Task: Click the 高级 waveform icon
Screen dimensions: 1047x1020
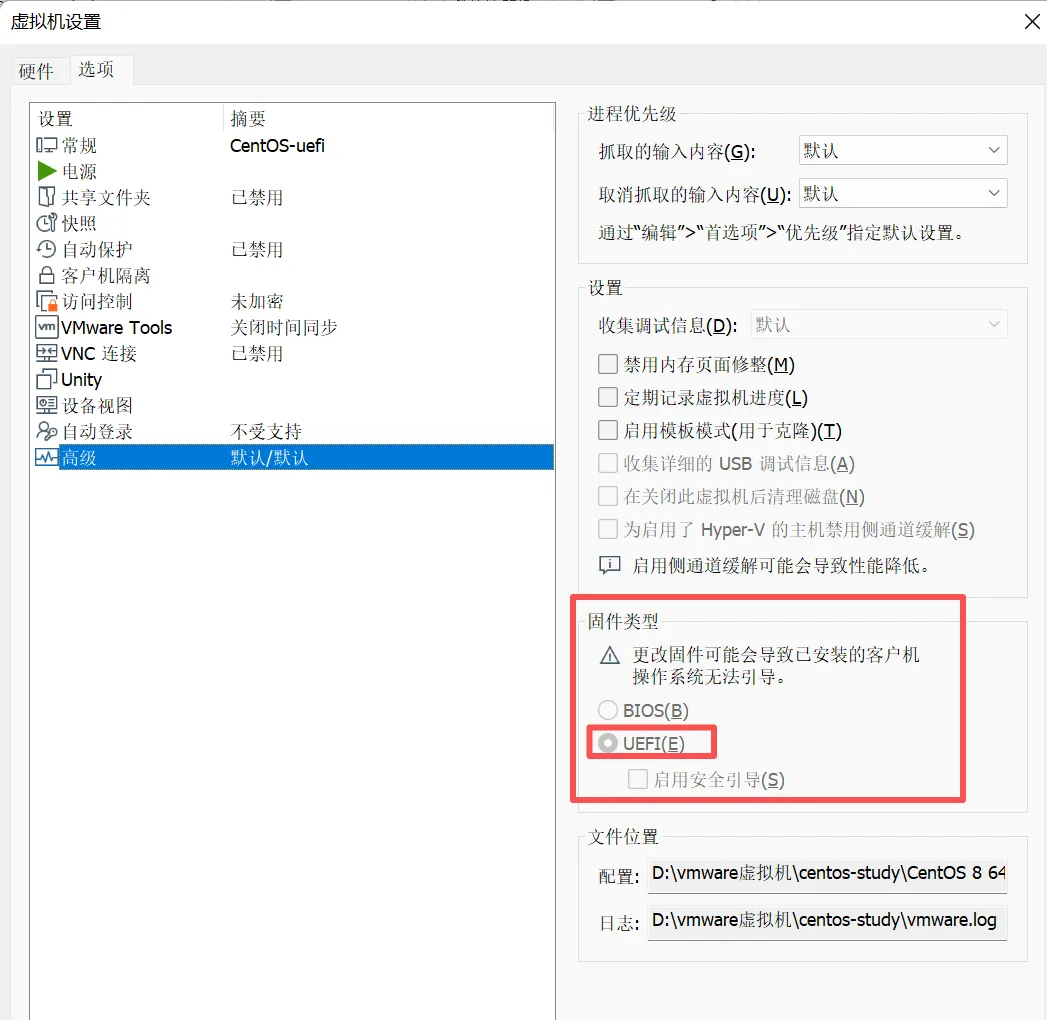Action: [46, 457]
